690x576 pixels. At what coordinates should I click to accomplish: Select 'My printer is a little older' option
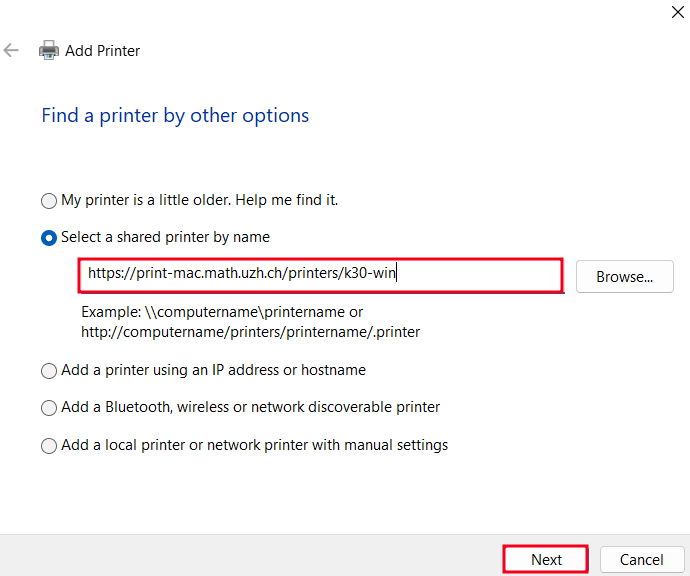point(49,201)
